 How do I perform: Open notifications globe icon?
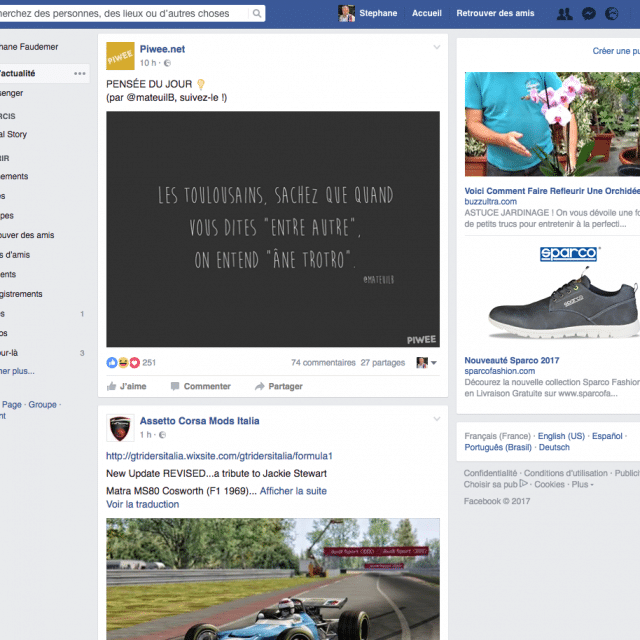614,14
